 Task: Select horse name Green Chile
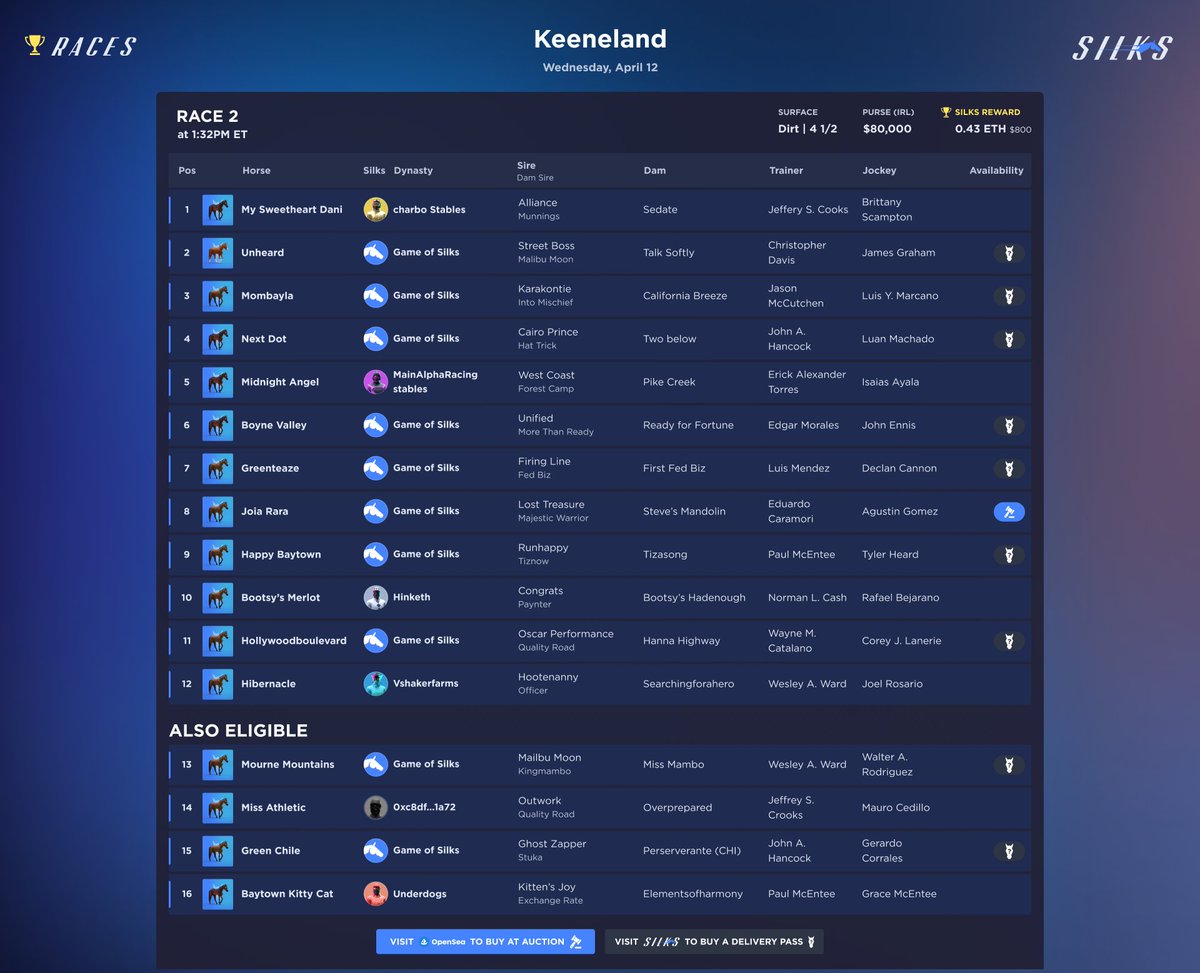[x=270, y=850]
